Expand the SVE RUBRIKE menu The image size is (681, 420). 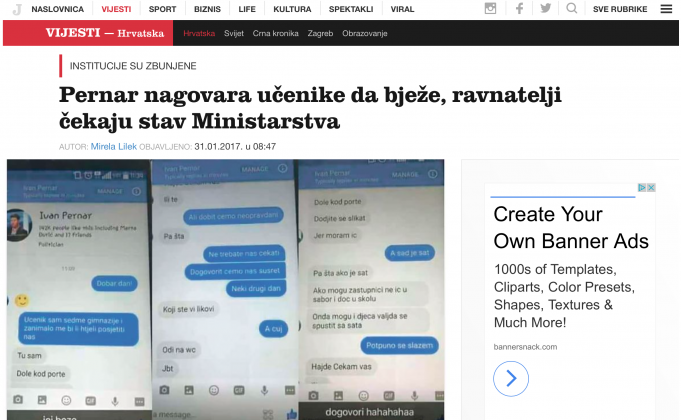tap(621, 9)
